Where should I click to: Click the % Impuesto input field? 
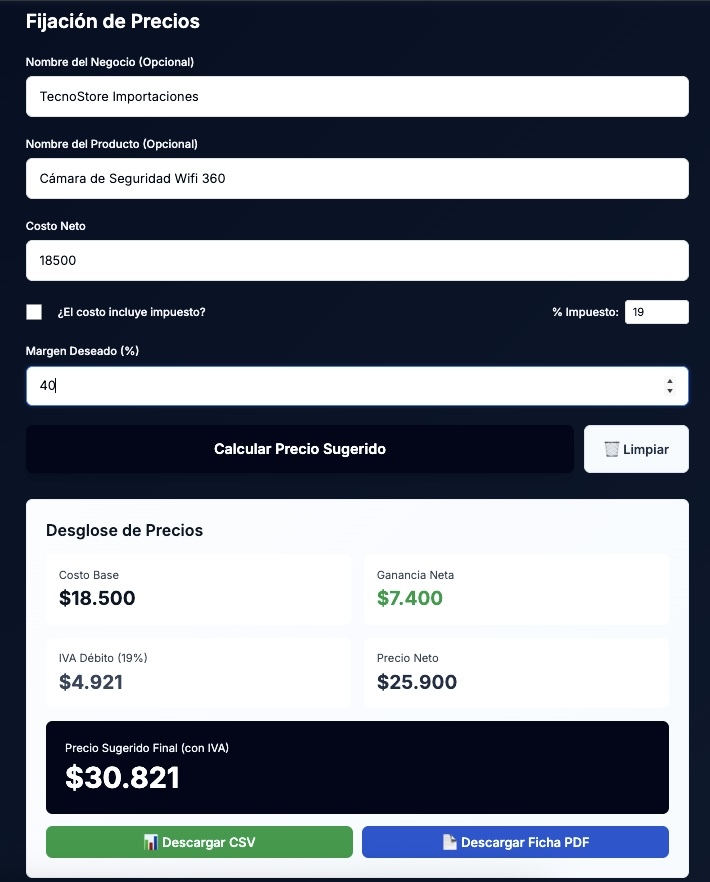point(656,312)
